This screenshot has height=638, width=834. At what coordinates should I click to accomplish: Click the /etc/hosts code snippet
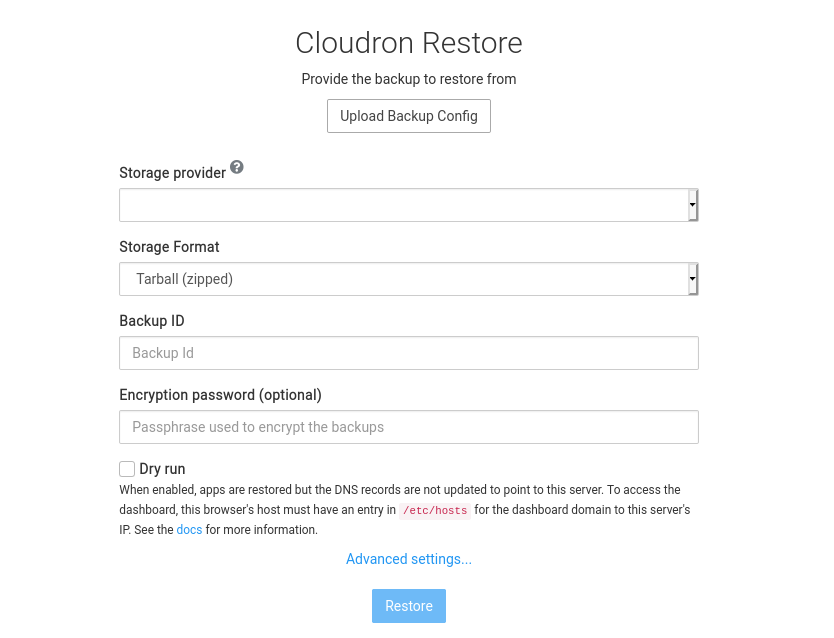click(x=434, y=511)
